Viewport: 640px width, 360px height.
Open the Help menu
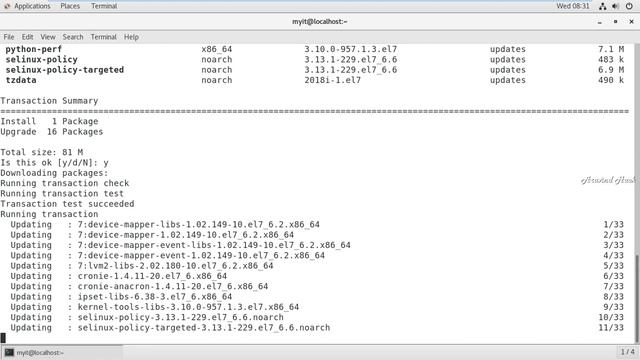click(131, 37)
